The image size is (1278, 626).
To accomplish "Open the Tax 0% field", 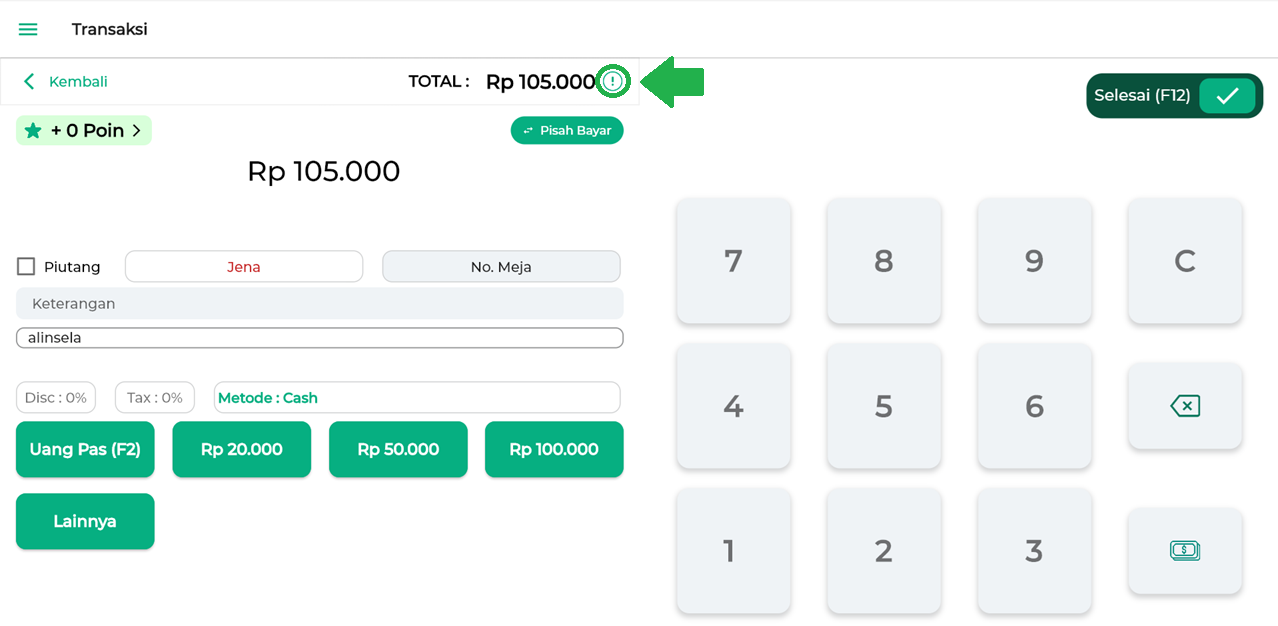I will tap(155, 398).
